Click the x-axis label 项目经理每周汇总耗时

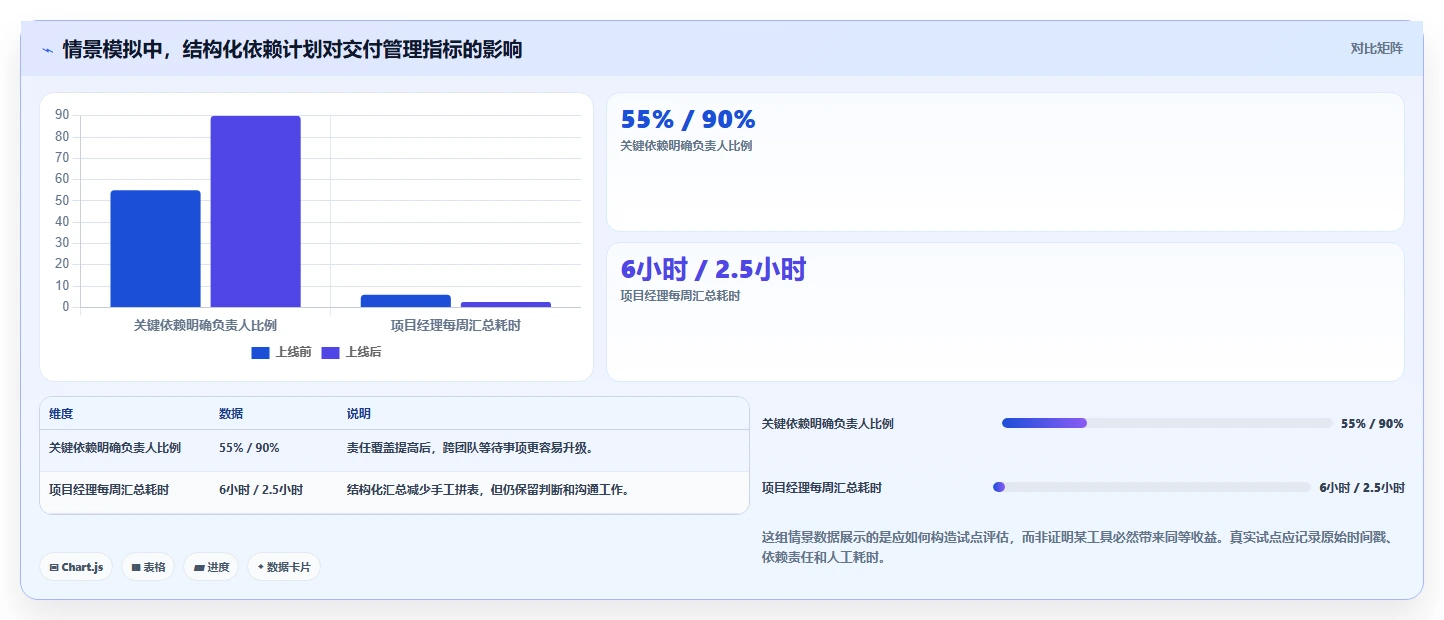pos(455,325)
